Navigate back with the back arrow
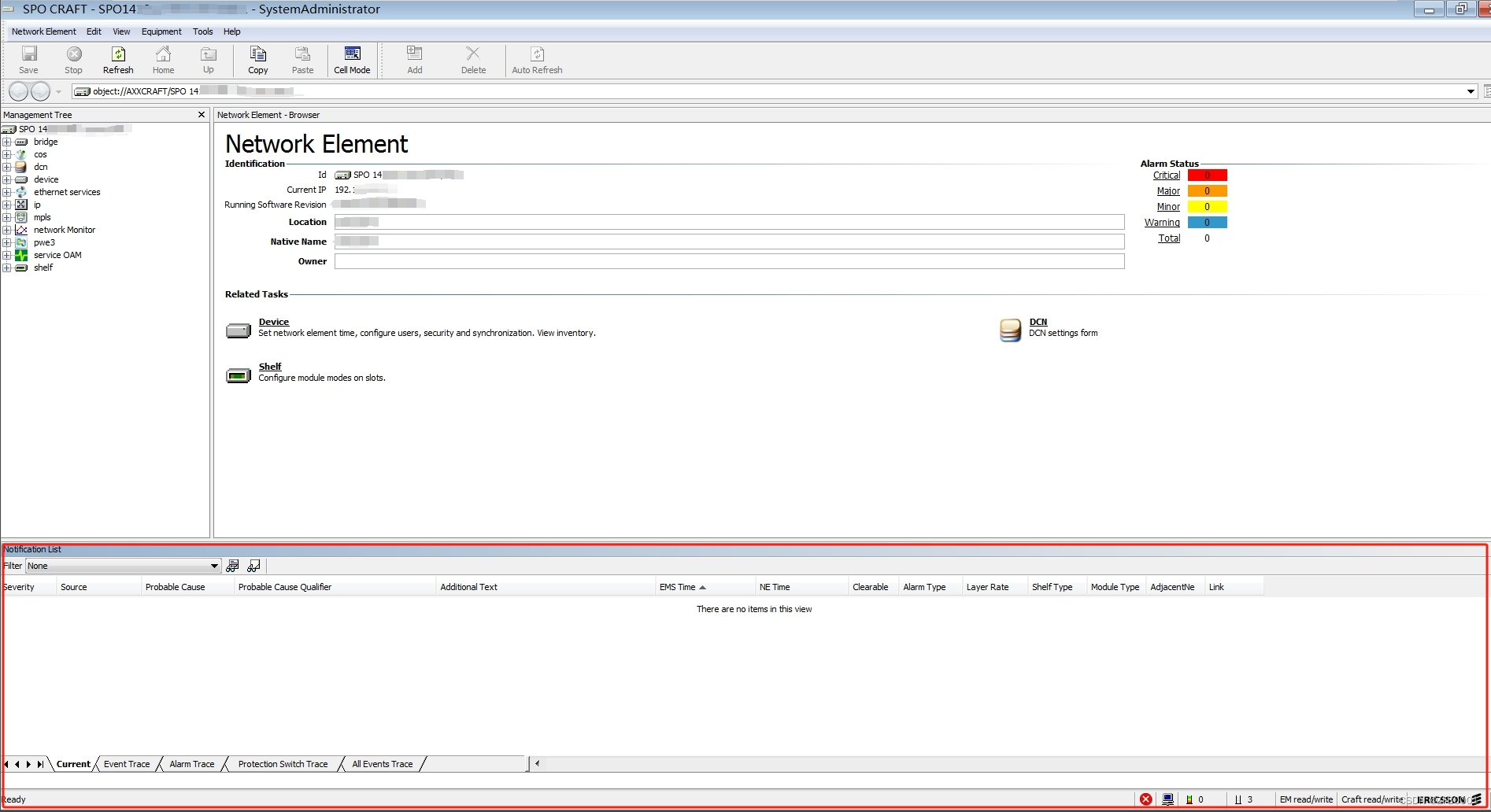The image size is (1491, 812). [18, 91]
